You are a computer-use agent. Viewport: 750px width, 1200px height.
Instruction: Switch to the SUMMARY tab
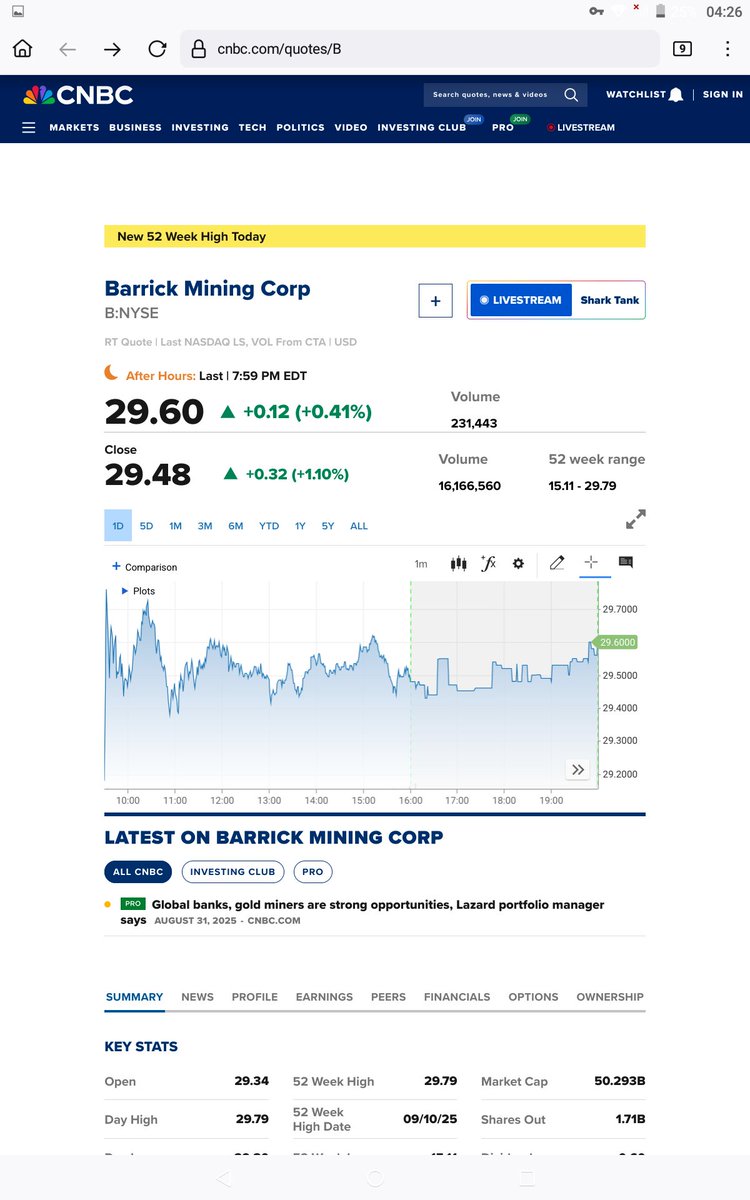134,997
